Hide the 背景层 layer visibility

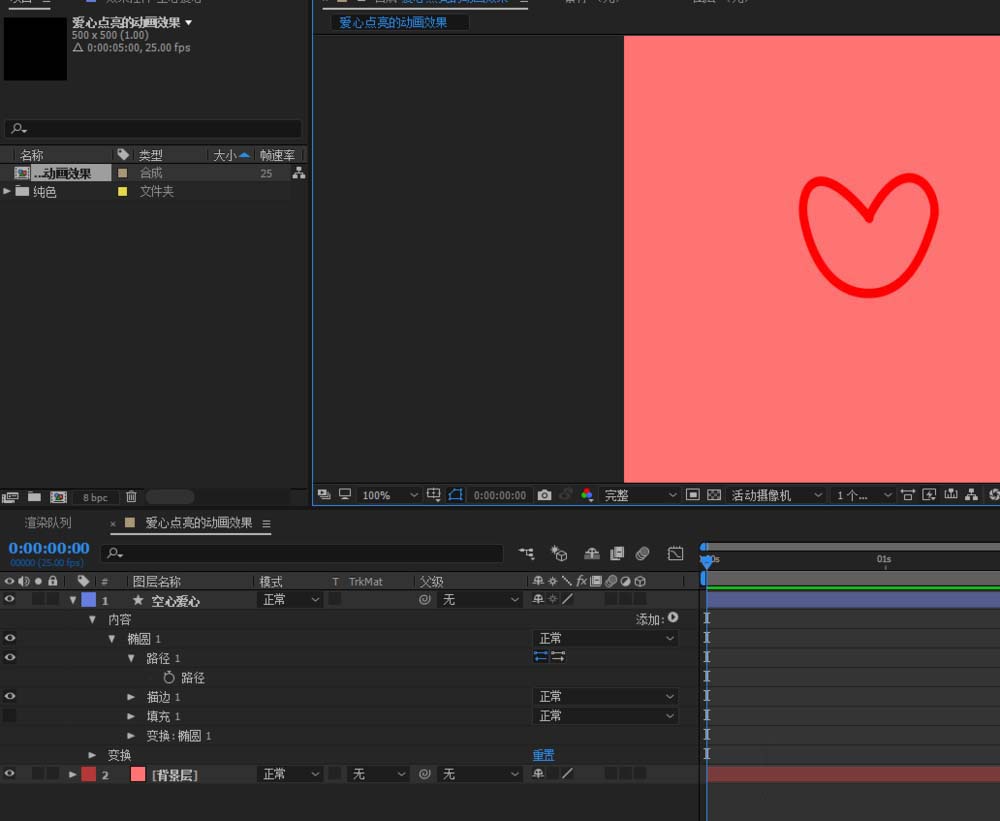[x=10, y=774]
